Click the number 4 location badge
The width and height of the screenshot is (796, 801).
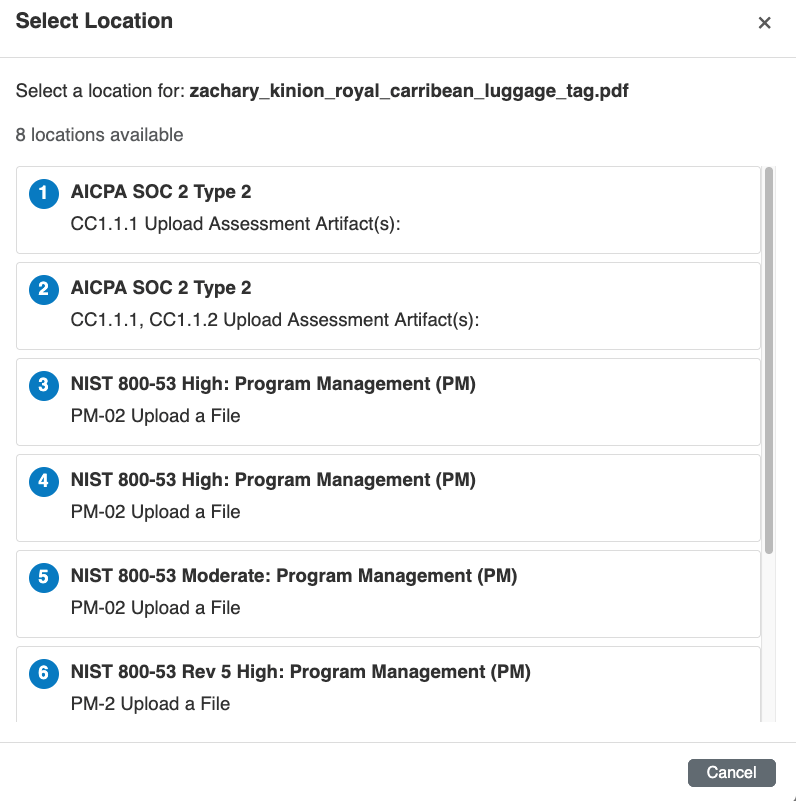pos(44,482)
